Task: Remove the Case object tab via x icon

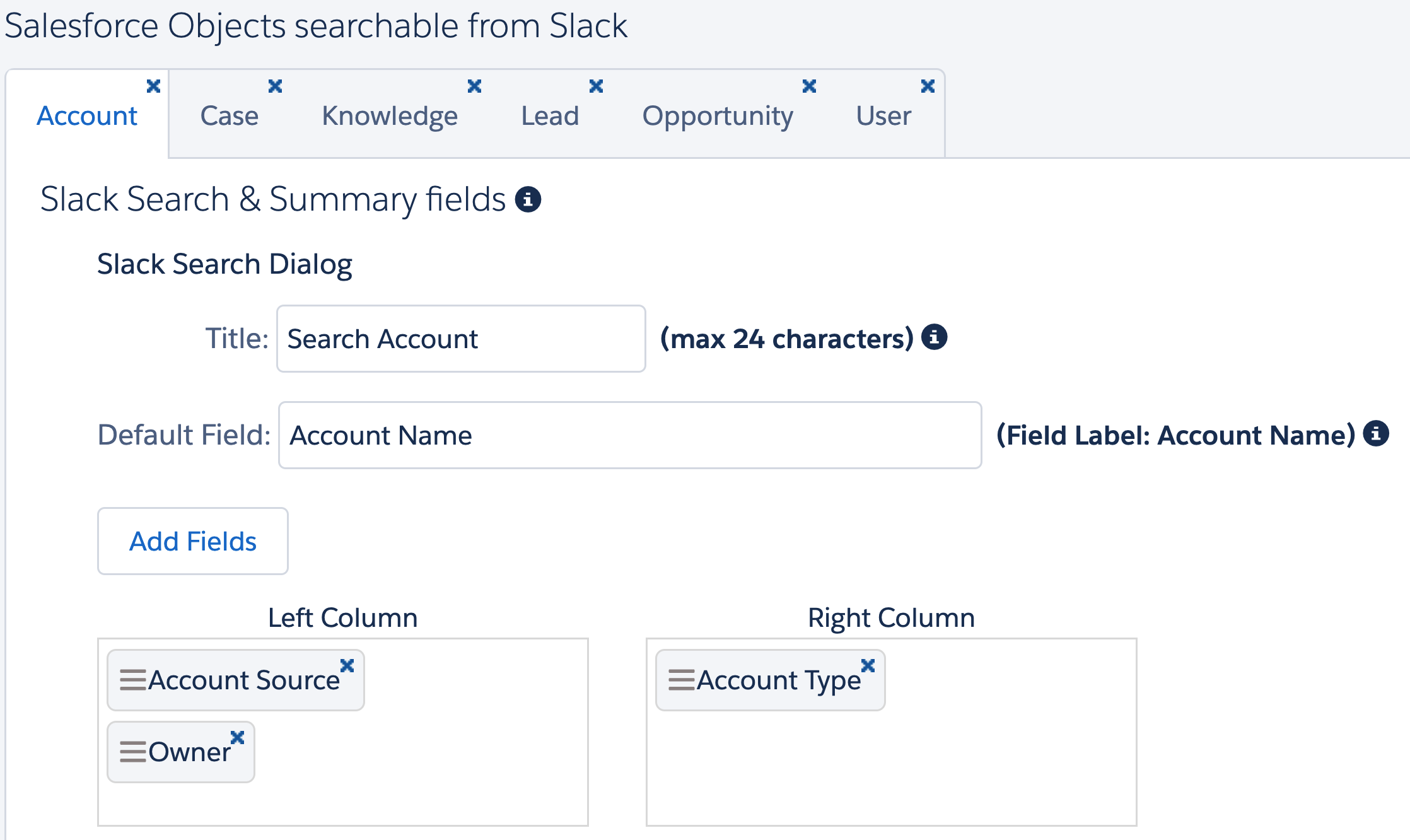Action: point(275,86)
